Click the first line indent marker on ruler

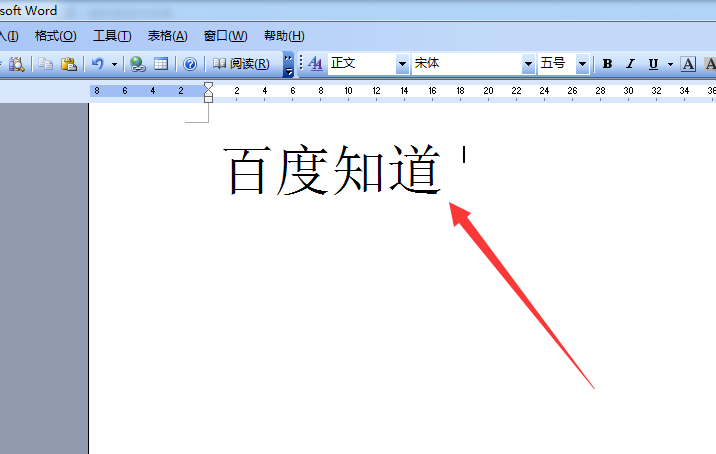pyautogui.click(x=208, y=85)
